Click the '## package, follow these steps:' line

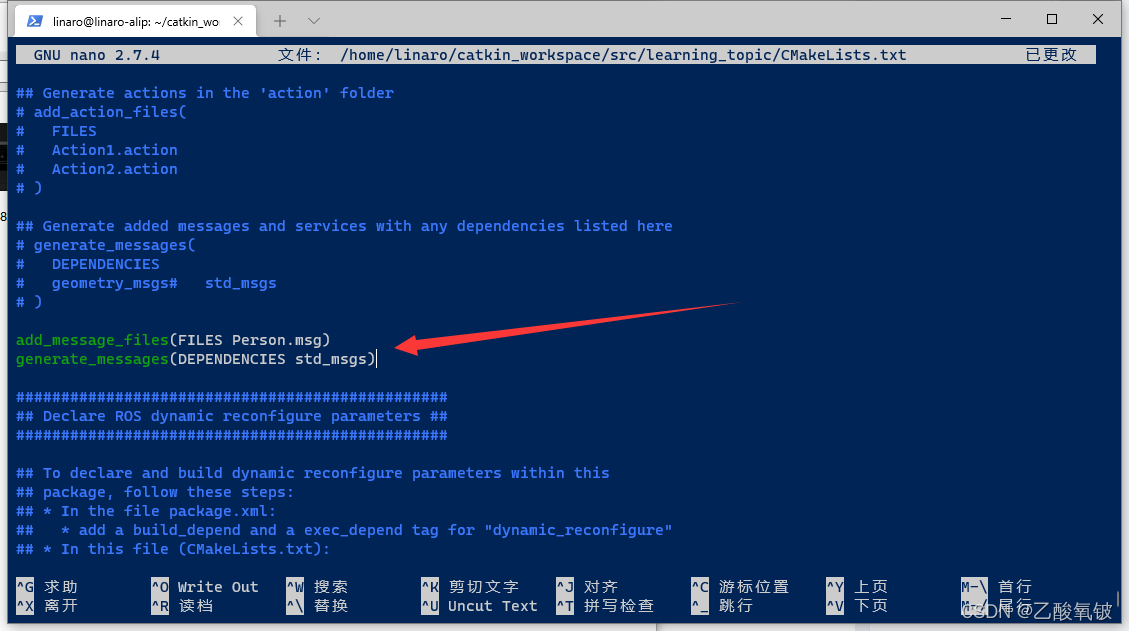[155, 492]
